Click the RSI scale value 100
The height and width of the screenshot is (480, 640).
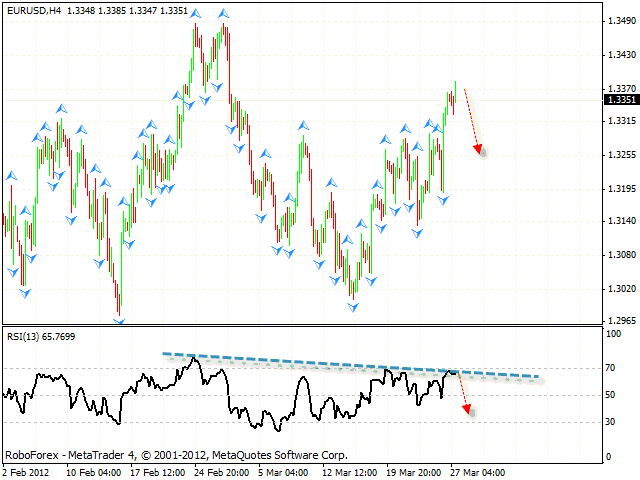(x=613, y=334)
